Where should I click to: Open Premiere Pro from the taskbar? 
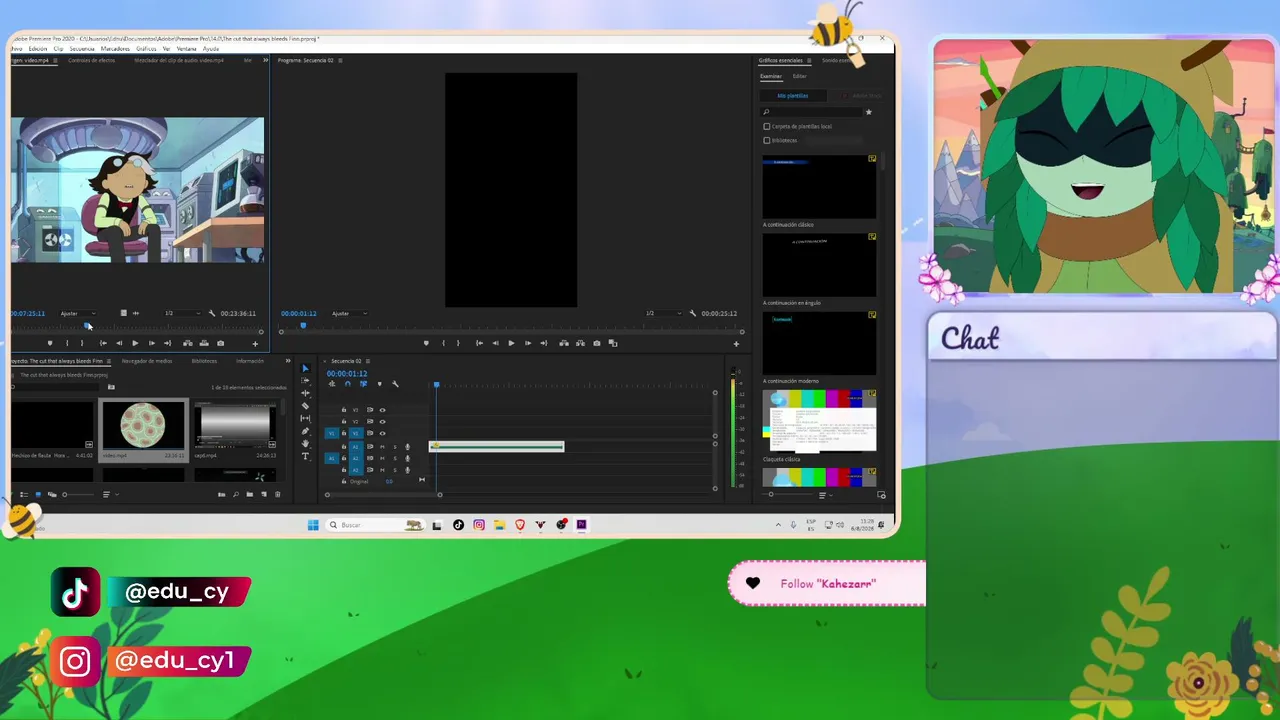coord(581,525)
